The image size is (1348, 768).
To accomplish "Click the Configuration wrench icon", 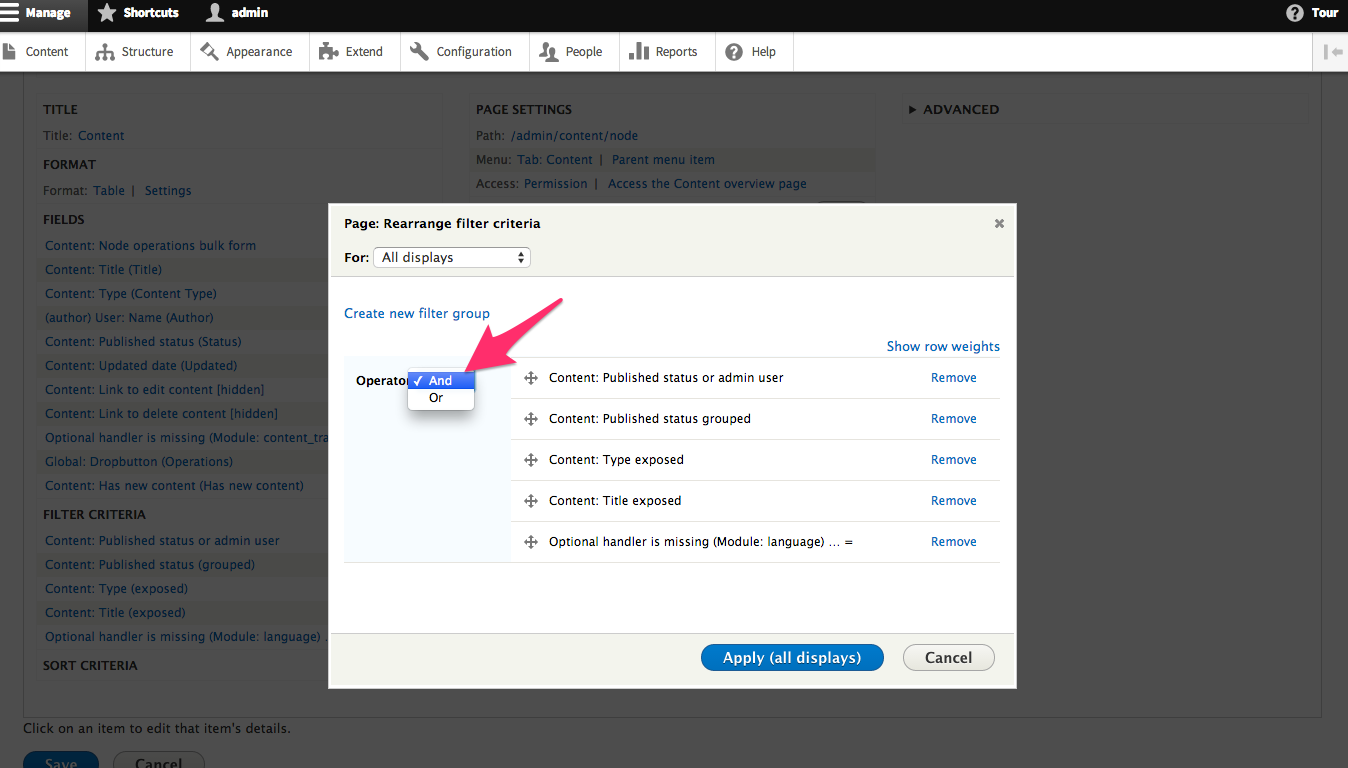I will (420, 51).
